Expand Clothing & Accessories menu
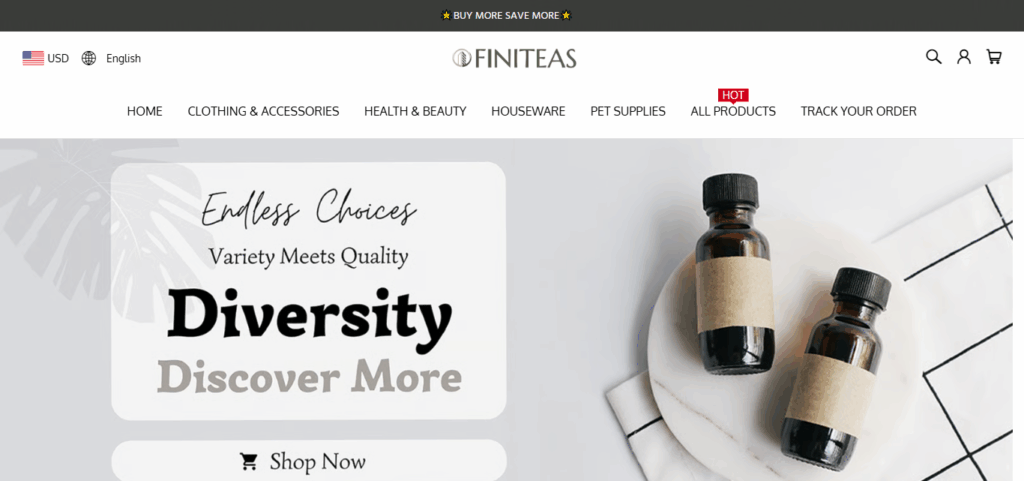Viewport: 1024px width, 481px height. (263, 112)
